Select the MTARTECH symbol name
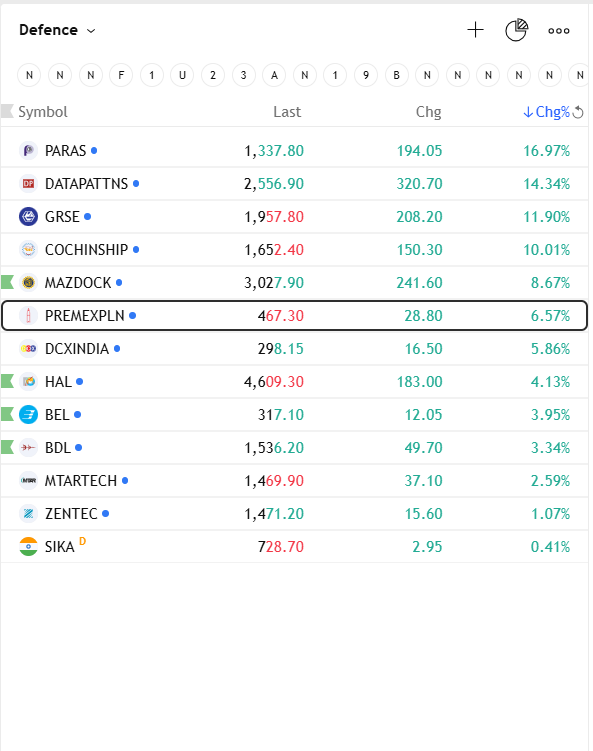 [x=80, y=481]
